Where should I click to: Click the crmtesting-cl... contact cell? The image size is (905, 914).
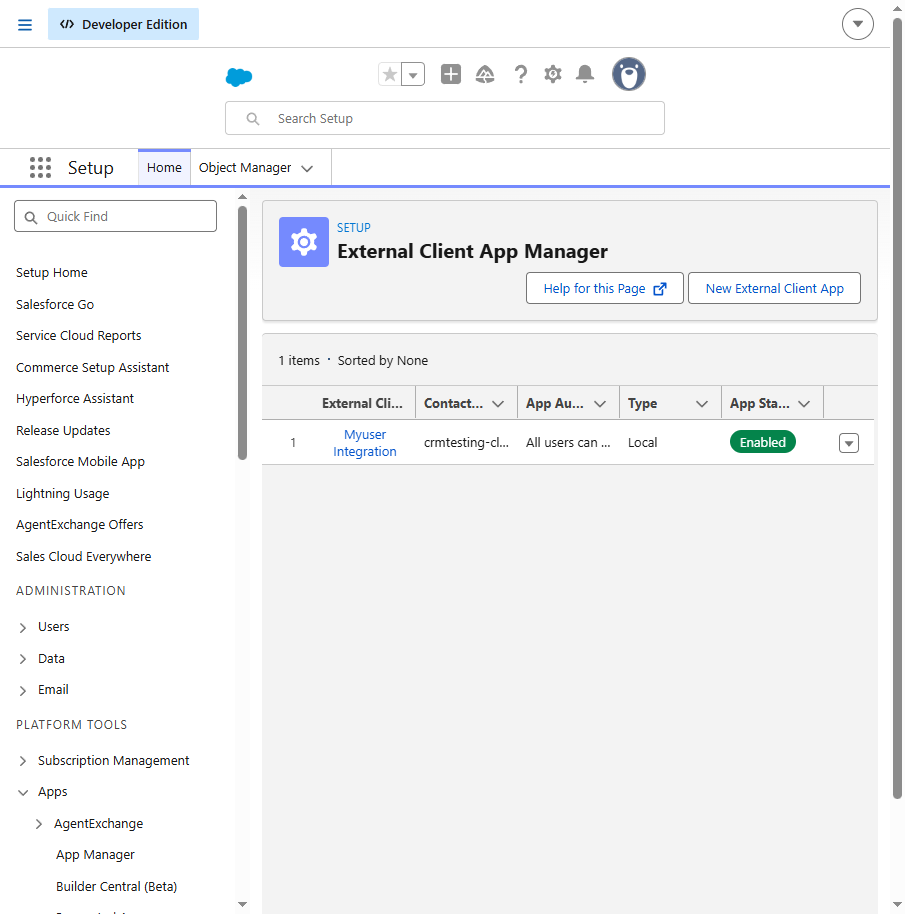coord(466,442)
